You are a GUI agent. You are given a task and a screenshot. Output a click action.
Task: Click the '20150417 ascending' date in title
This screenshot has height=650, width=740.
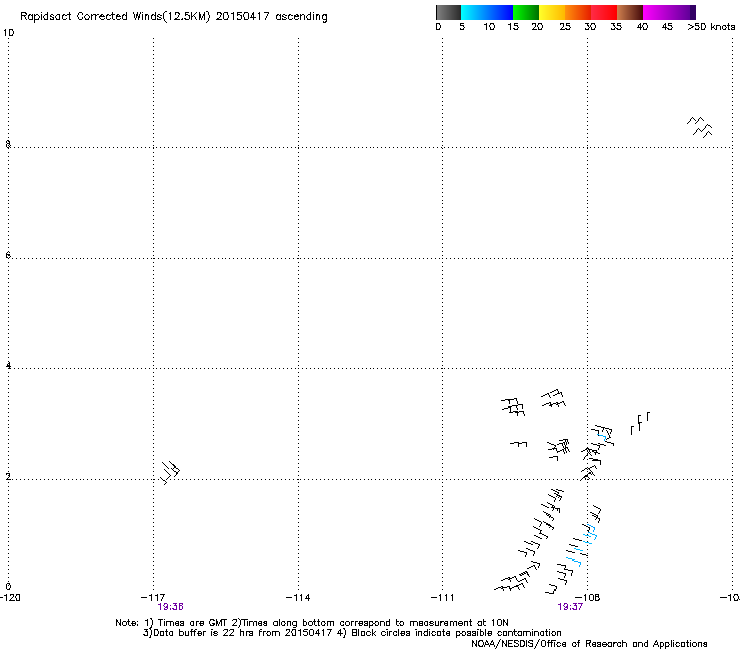click(271, 17)
